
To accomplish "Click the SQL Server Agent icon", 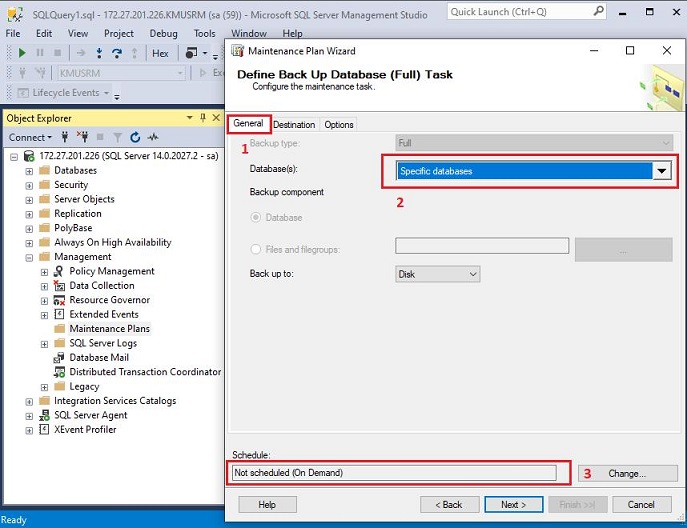I will [44, 415].
